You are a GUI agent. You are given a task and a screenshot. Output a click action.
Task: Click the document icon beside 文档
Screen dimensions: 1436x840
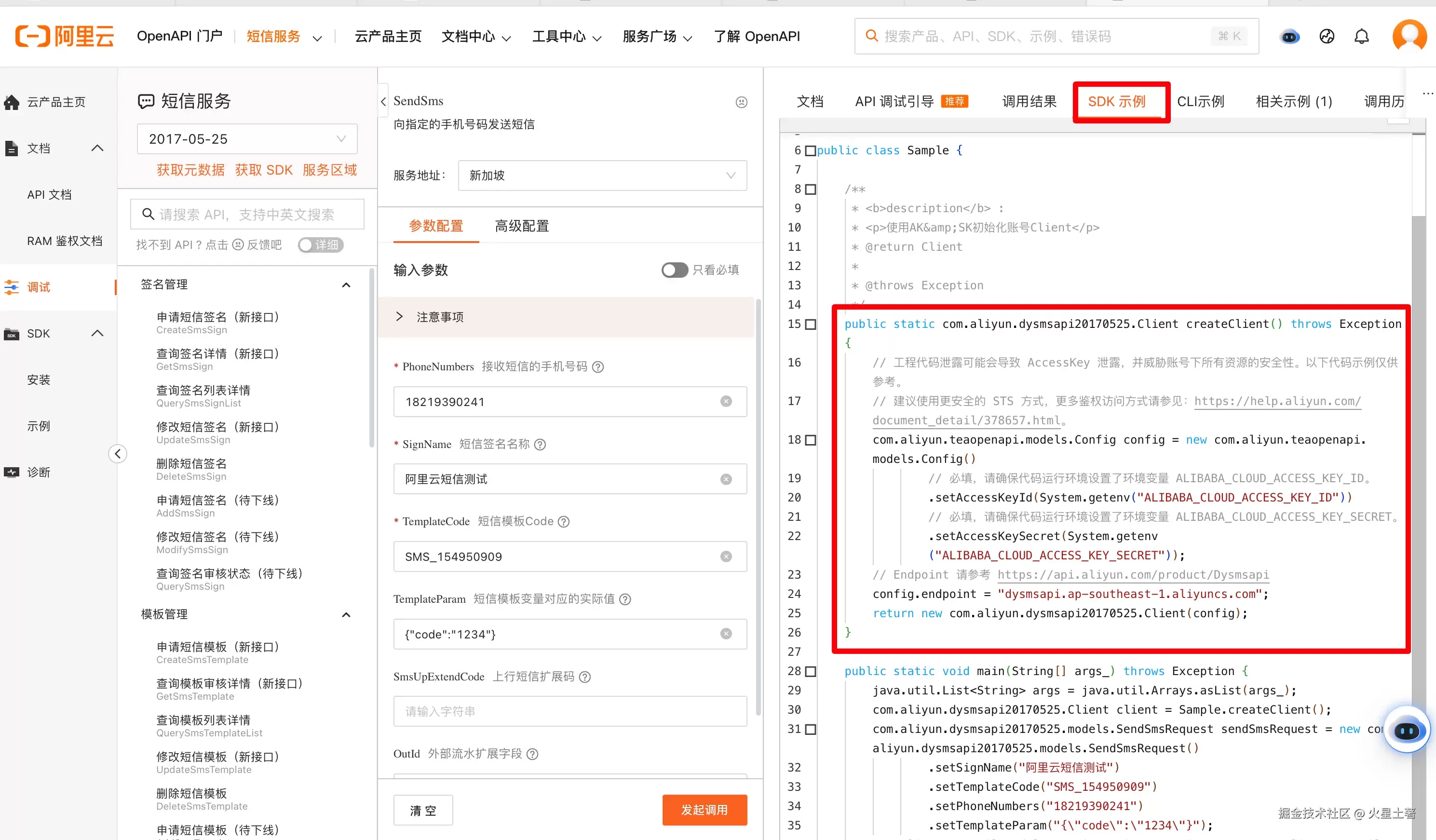click(x=12, y=148)
